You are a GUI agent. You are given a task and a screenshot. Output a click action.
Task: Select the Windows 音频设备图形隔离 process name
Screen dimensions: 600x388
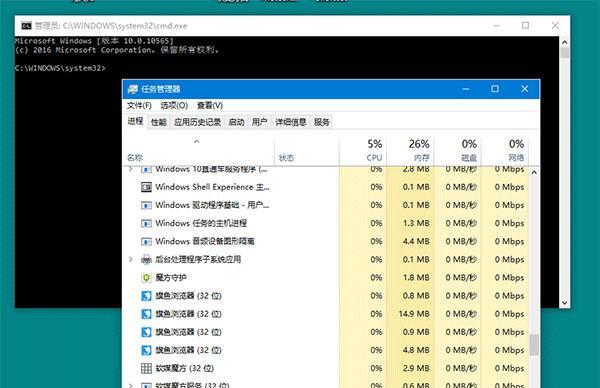click(x=205, y=241)
